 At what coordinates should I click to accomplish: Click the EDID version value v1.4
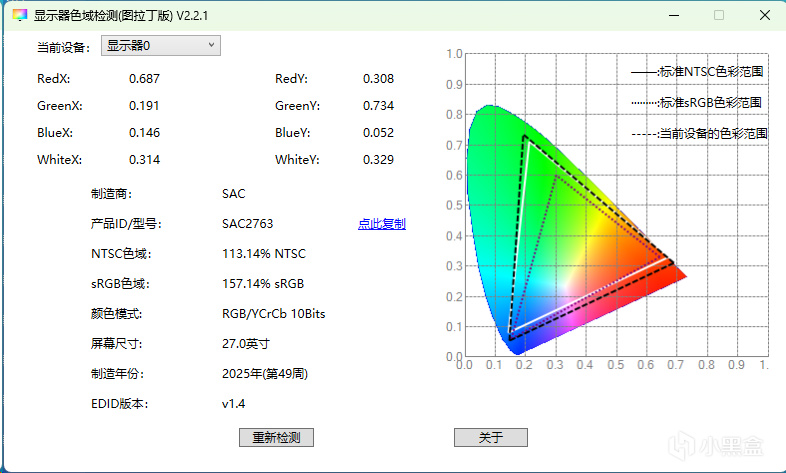pyautogui.click(x=234, y=404)
